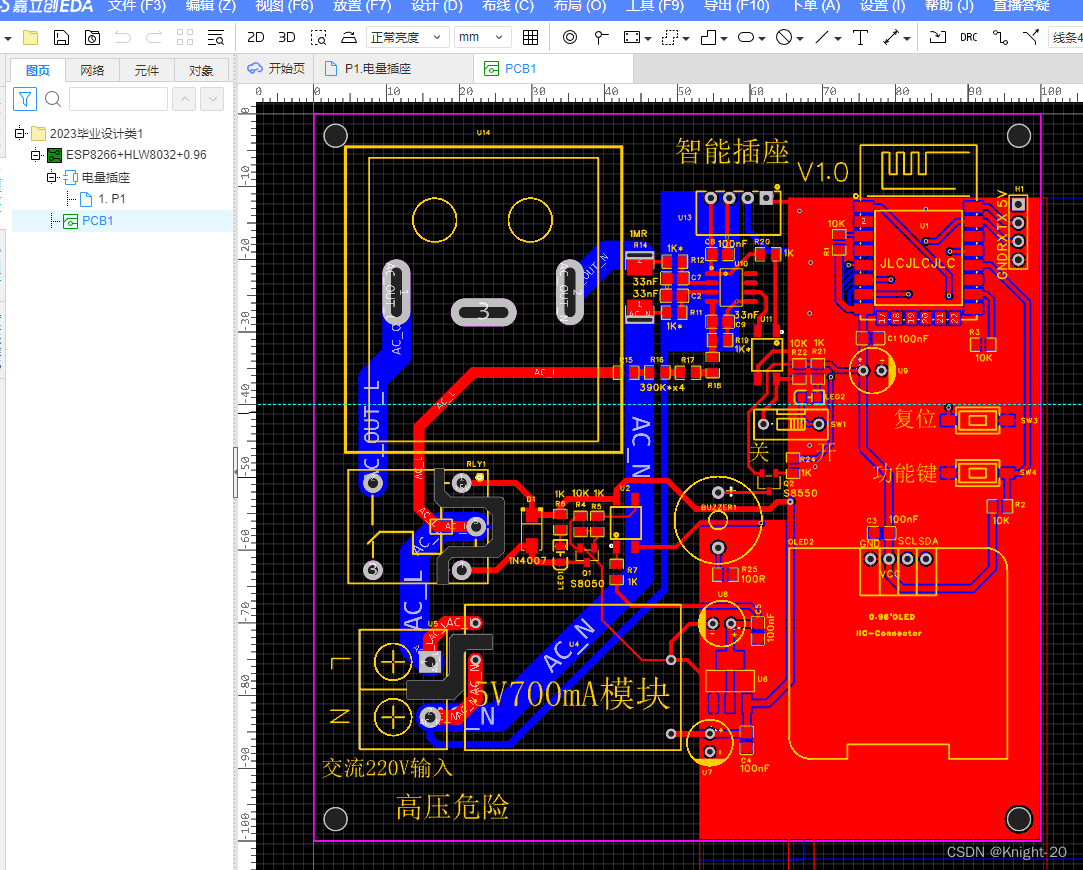Open the 放置 (F7) menu
Screen dimensions: 1083x870
point(362,6)
